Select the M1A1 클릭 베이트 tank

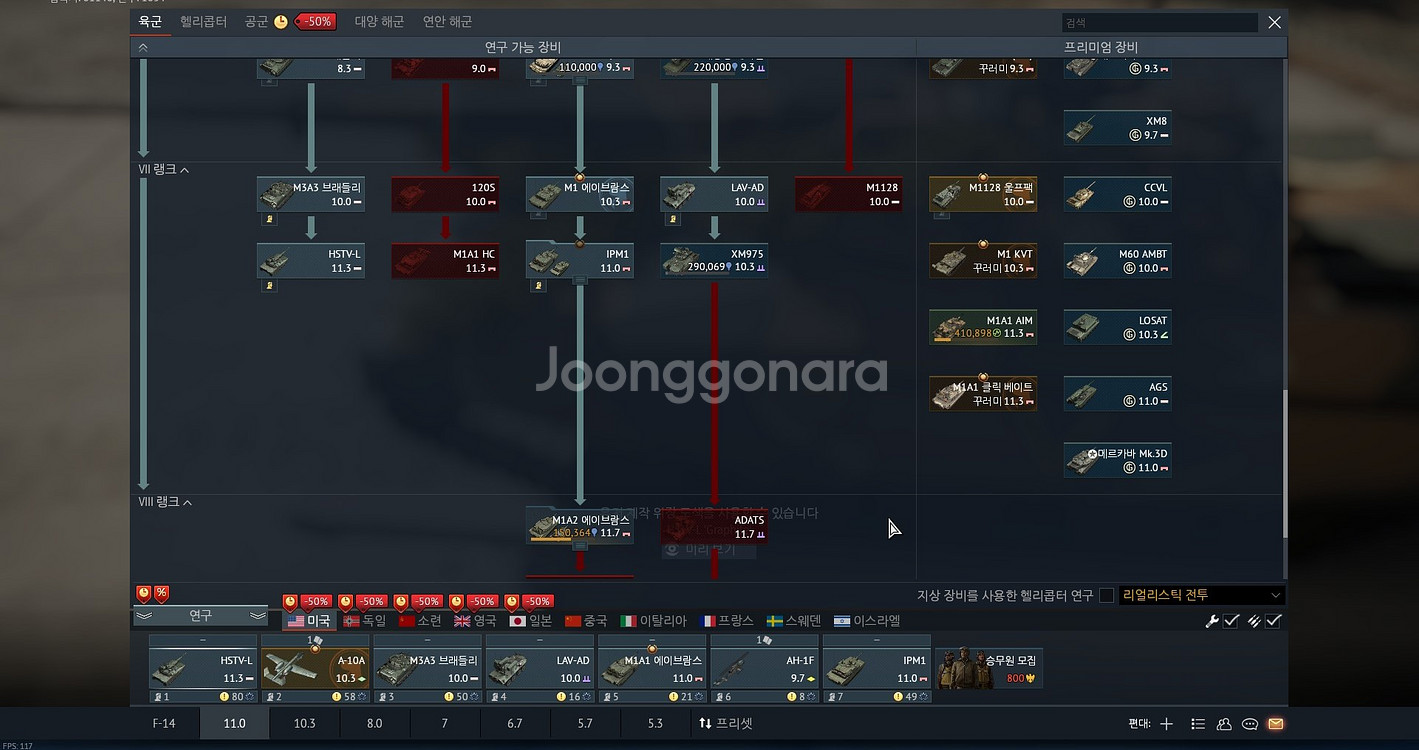(983, 394)
